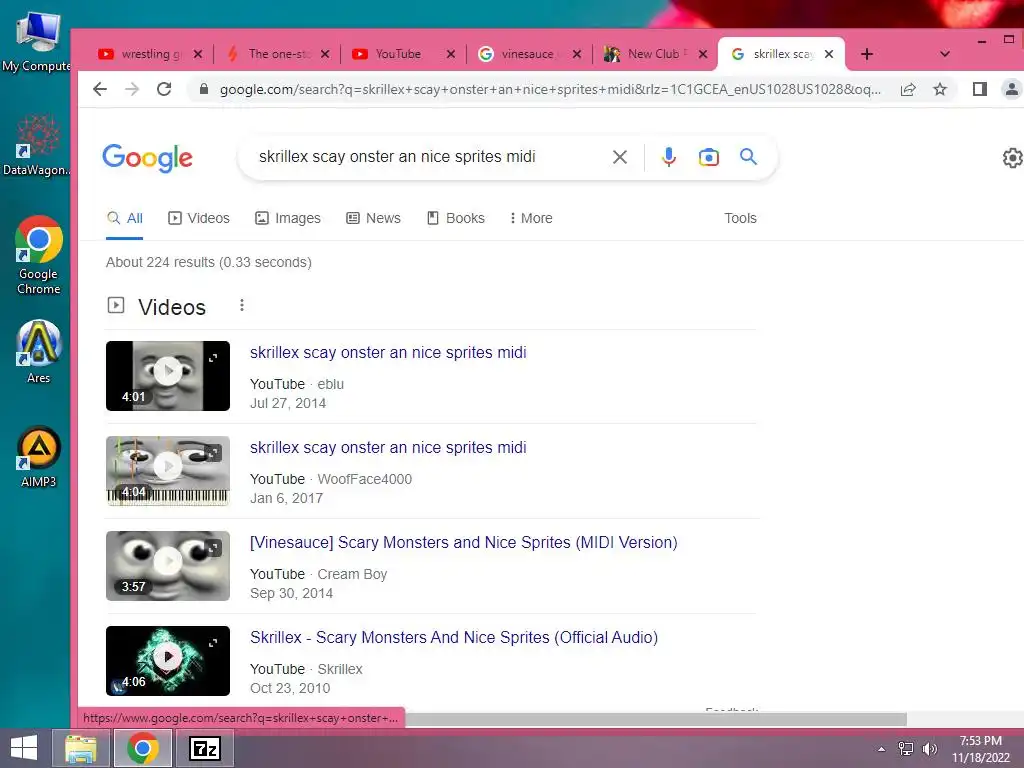Close the wrestling tab
This screenshot has height=768, width=1024.
point(198,54)
